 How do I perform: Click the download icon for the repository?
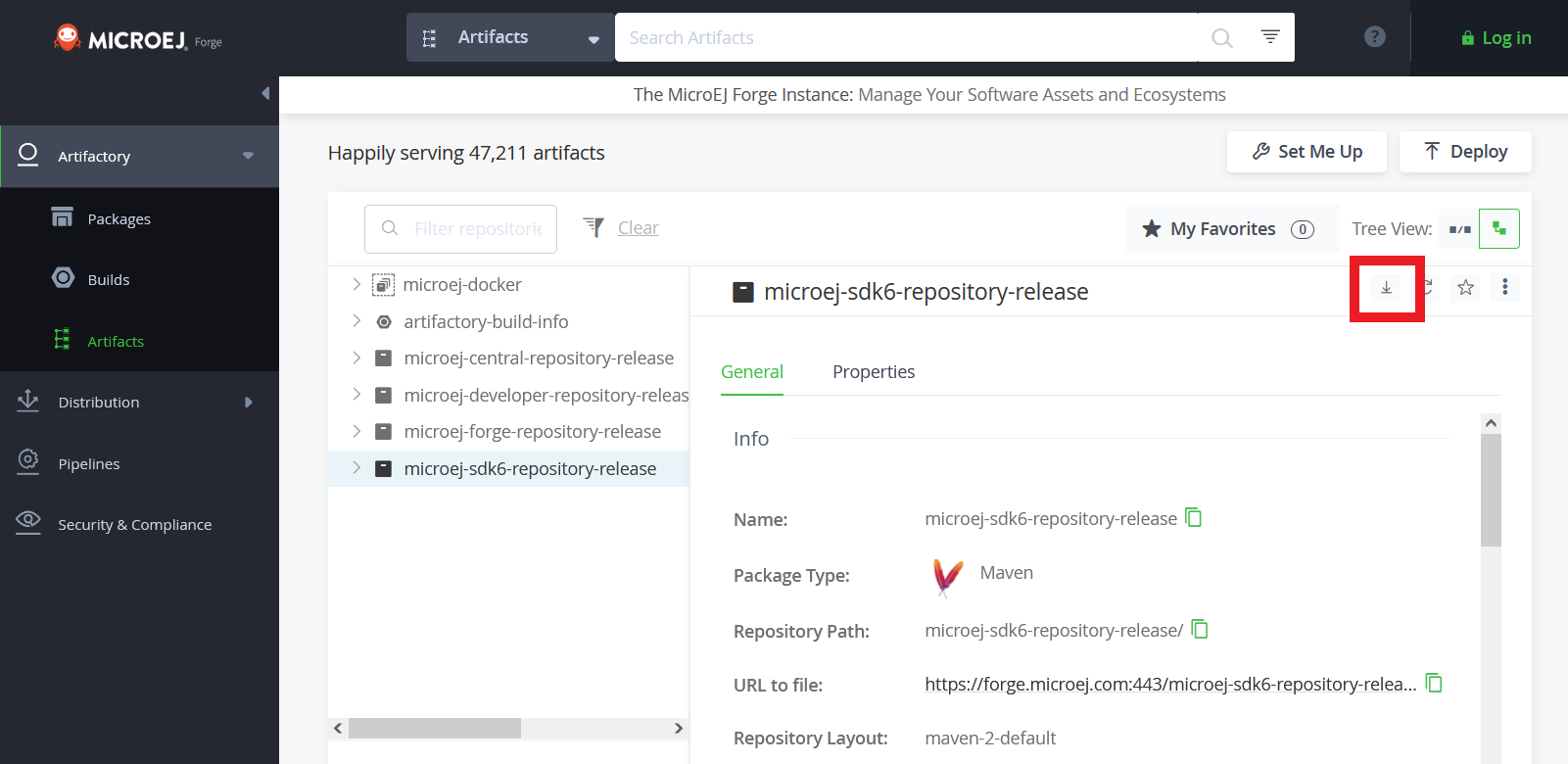[1386, 288]
